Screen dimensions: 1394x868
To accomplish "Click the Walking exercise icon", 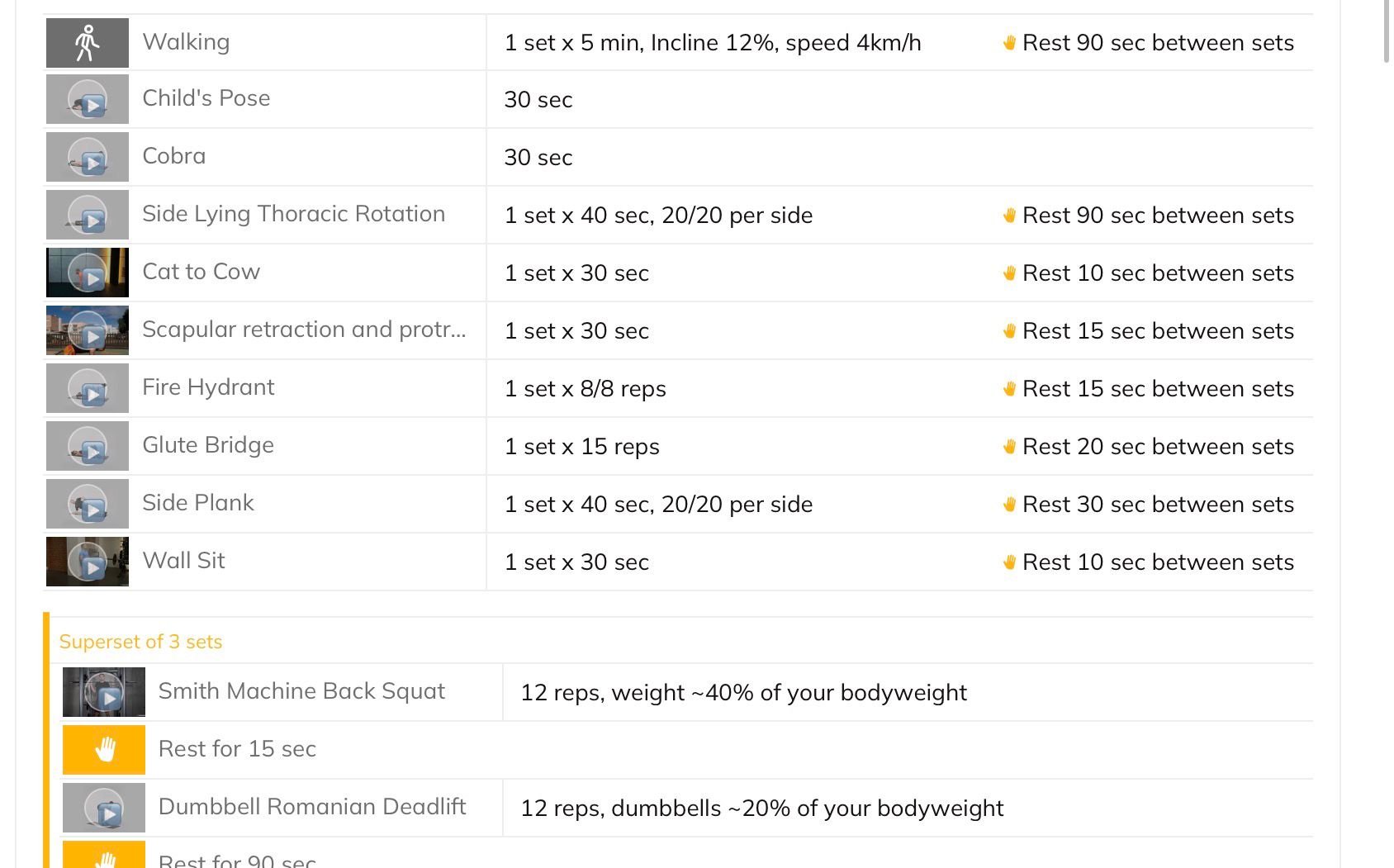I will coord(87,43).
